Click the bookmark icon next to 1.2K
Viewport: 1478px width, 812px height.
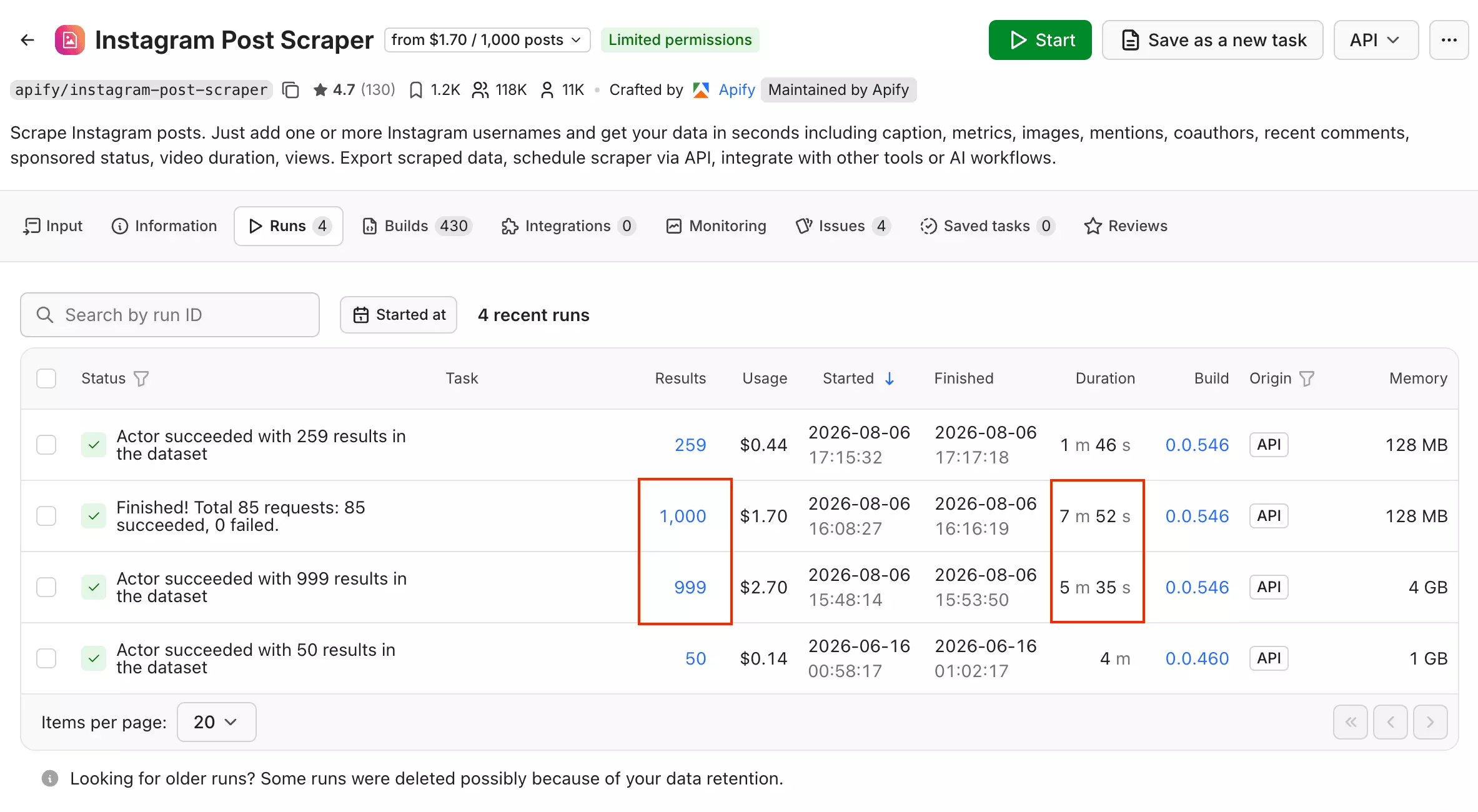pos(415,90)
